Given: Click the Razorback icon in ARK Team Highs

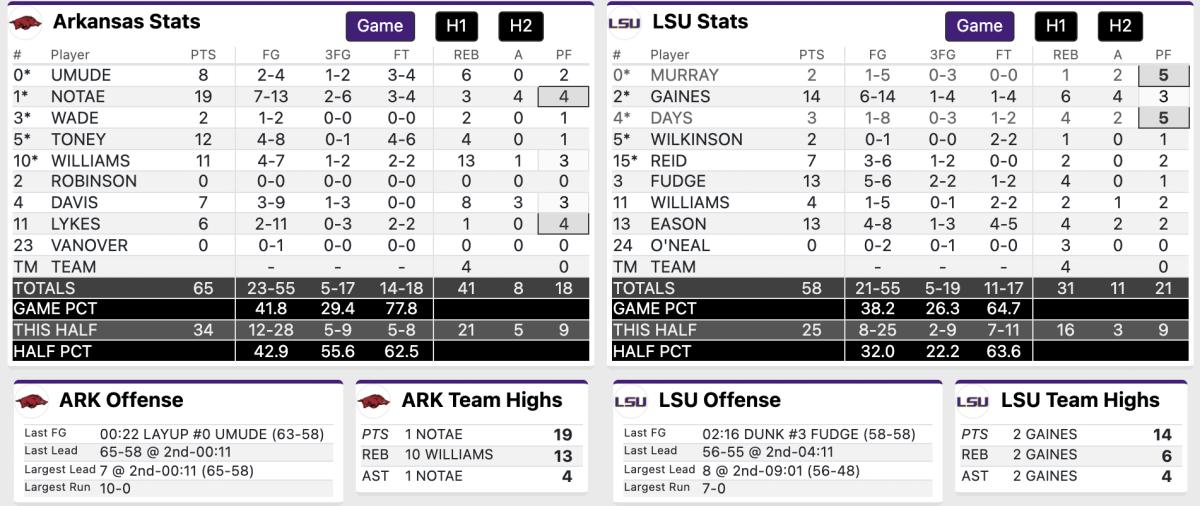Looking at the screenshot, I should click(x=375, y=401).
